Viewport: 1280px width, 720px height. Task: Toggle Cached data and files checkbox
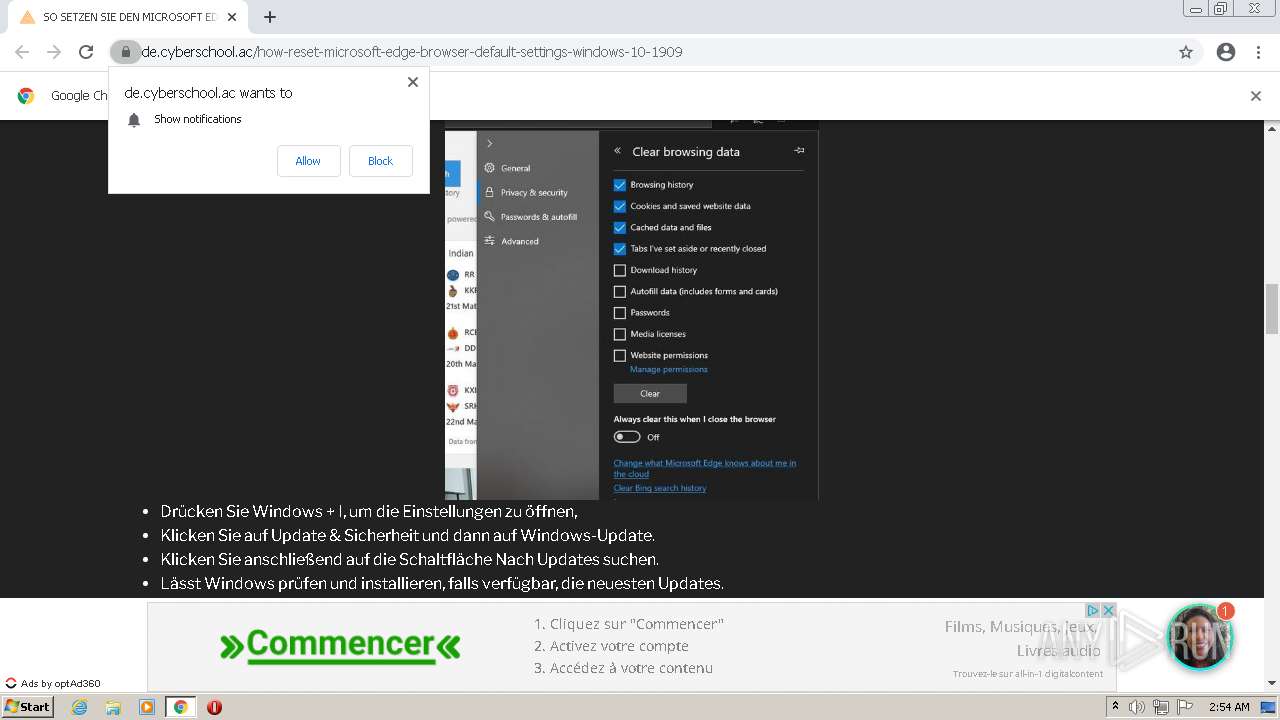(x=620, y=227)
